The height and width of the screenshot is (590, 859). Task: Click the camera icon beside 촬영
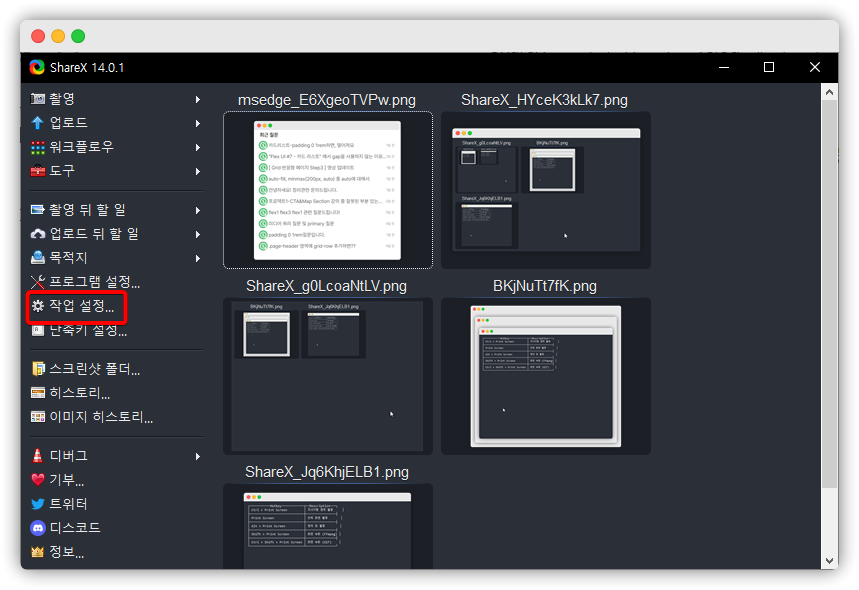click(37, 99)
